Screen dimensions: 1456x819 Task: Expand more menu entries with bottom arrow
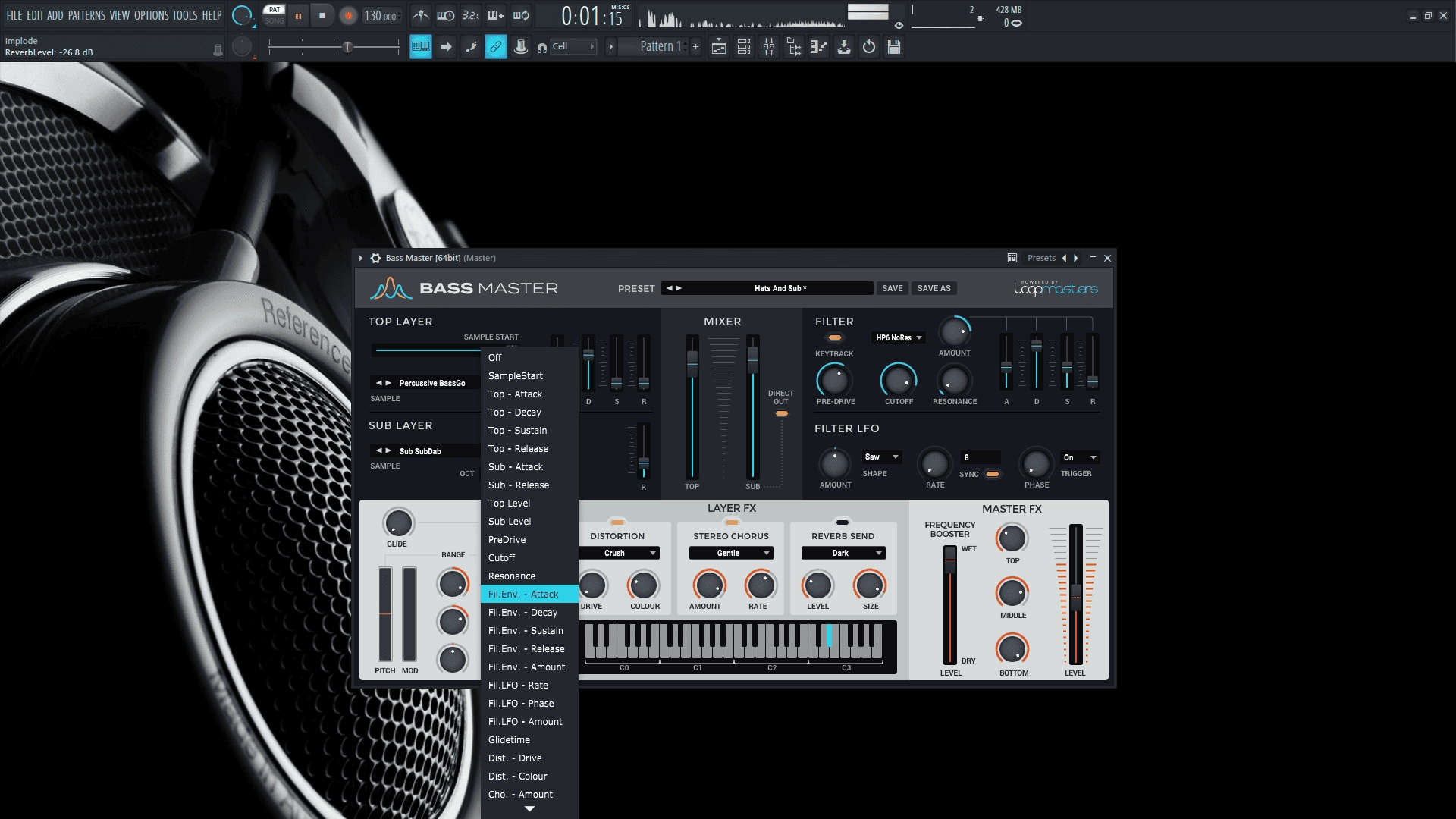tap(529, 809)
